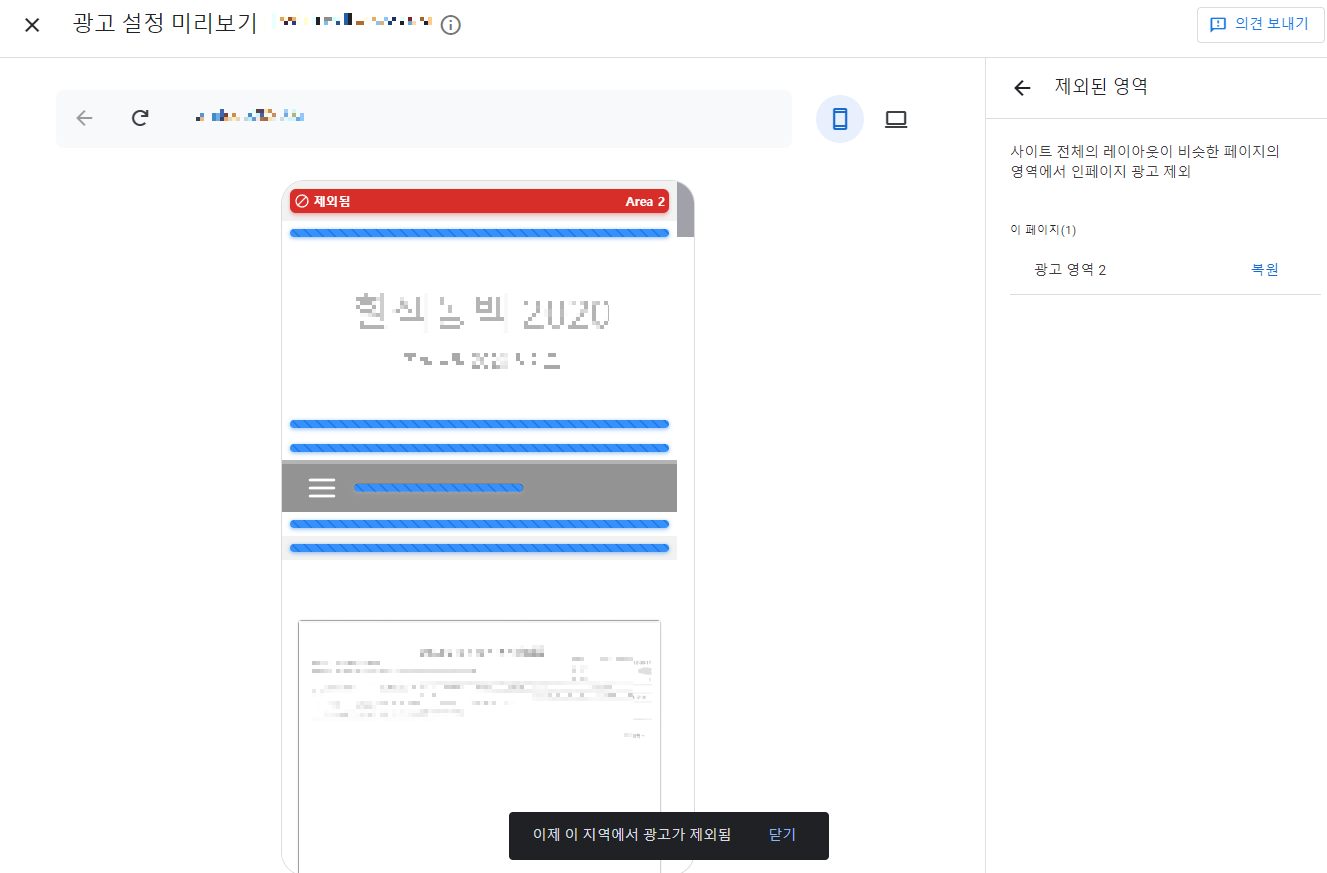Click the 이제 이 지역에서 광고가 제외됨 message
1327x873 pixels.
click(632, 834)
